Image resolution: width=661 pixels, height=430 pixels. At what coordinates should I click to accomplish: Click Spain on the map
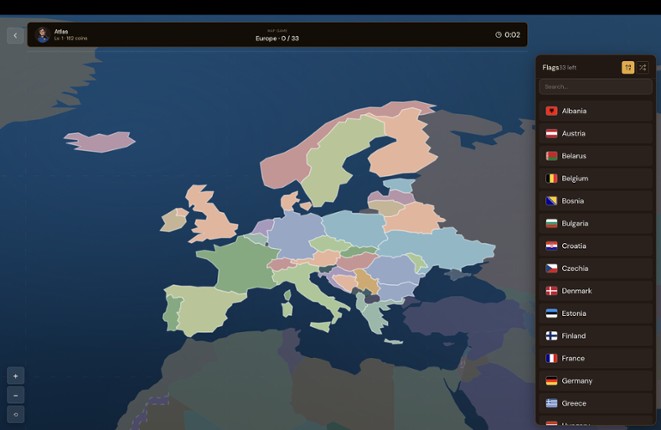tap(202, 311)
